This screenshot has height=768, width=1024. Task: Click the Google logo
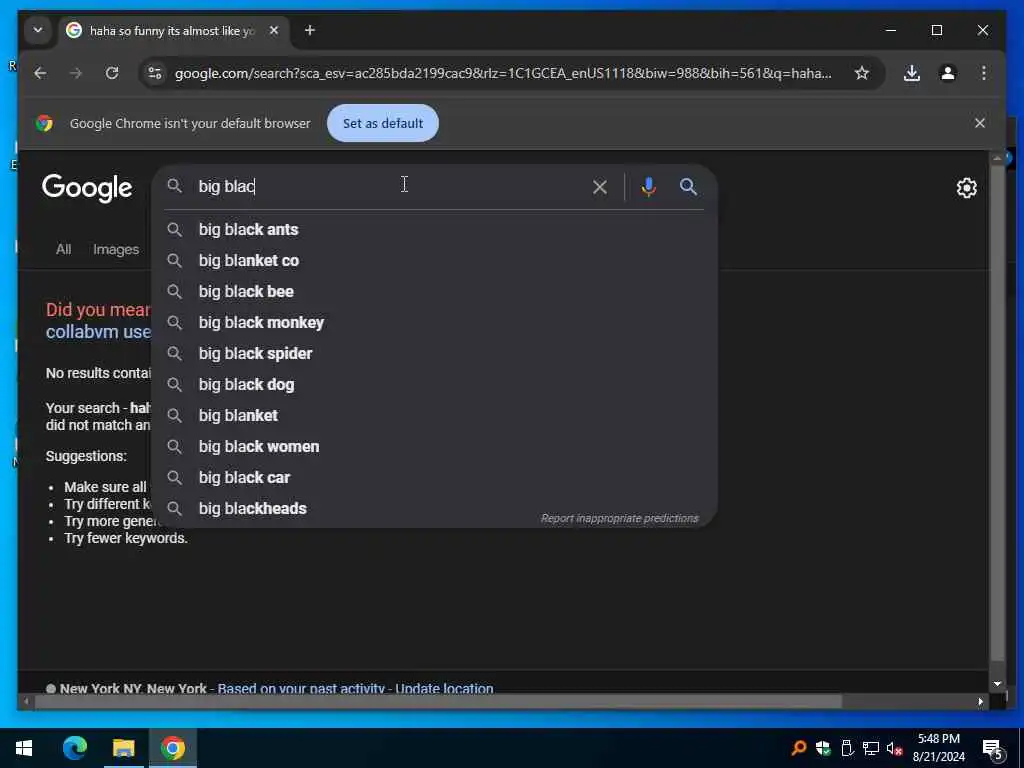tap(87, 188)
